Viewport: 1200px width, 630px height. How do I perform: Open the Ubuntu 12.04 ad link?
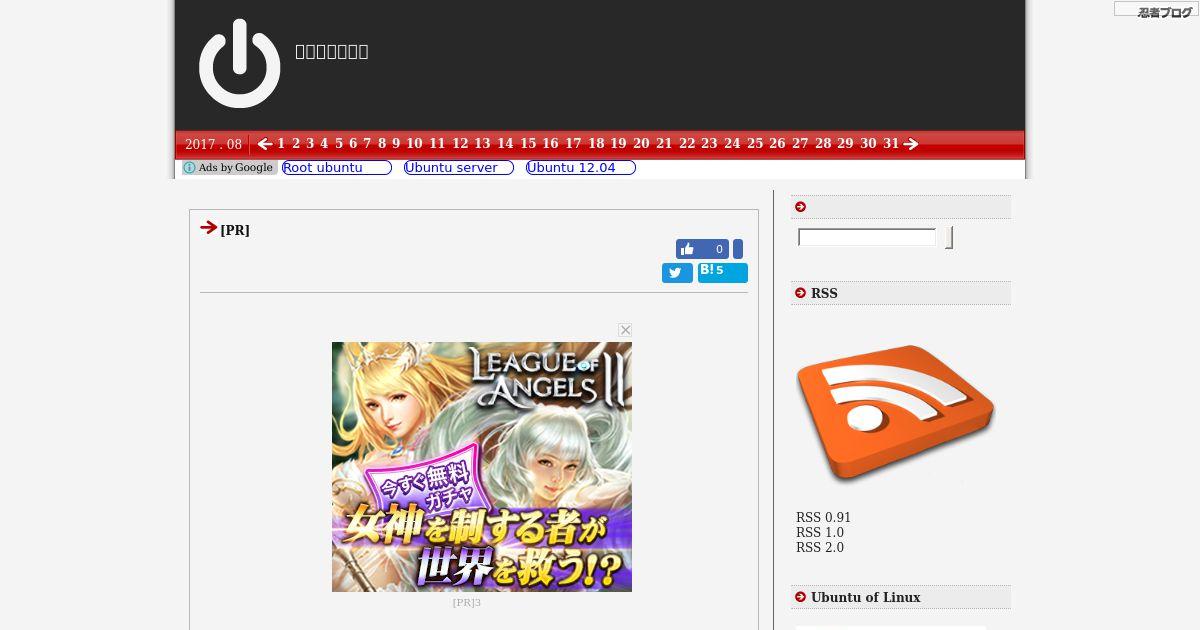pos(581,168)
